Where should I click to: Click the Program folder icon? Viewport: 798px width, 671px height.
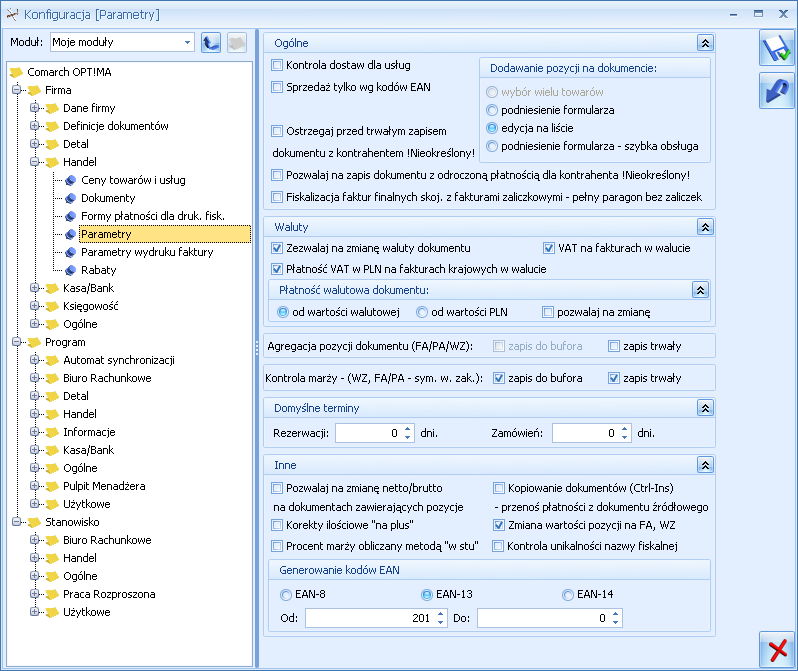35,342
